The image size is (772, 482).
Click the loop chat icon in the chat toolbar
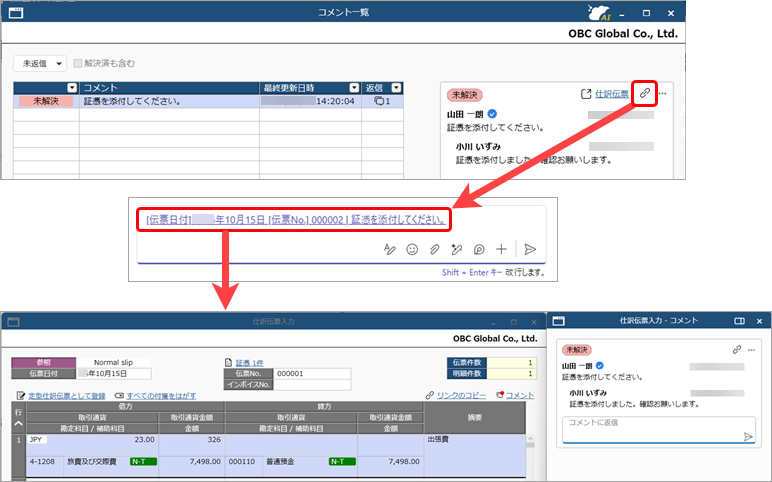point(479,249)
